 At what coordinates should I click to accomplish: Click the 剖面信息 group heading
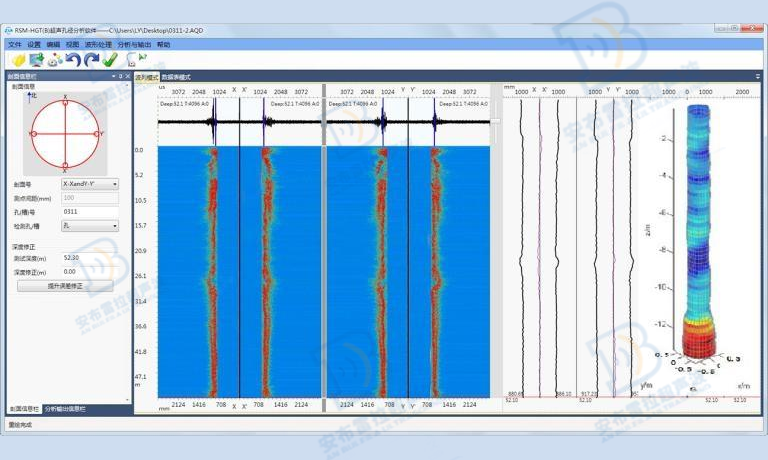[24, 87]
